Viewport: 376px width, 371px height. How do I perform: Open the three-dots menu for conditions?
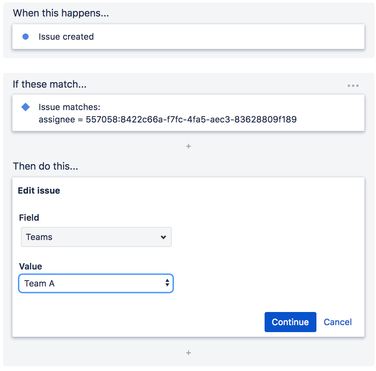tap(353, 86)
